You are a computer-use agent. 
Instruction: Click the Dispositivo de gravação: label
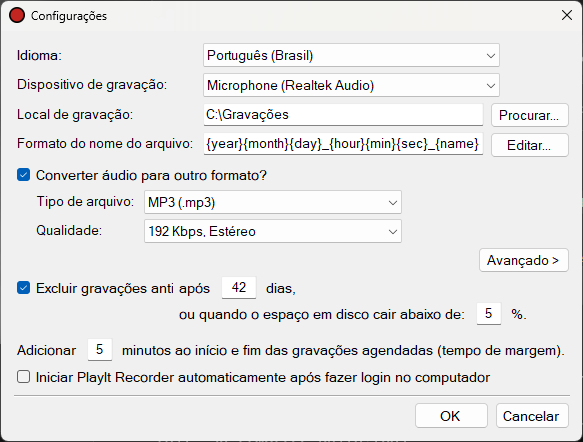[x=92, y=85]
